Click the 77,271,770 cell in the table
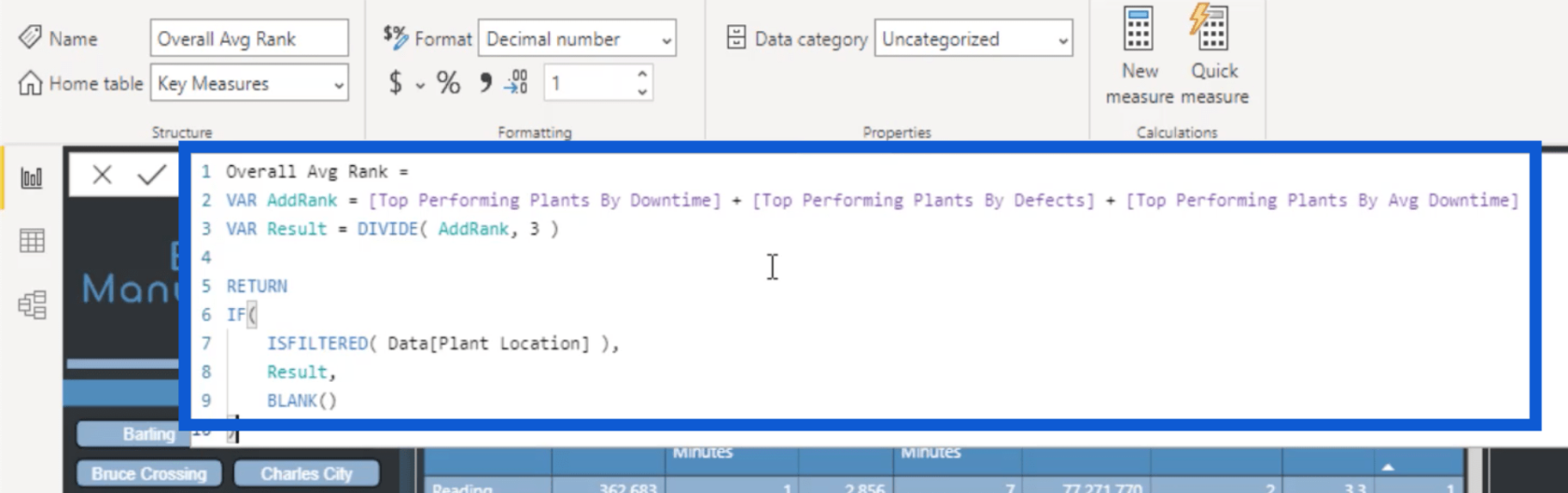This screenshot has height=493, width=1568. [x=1102, y=487]
